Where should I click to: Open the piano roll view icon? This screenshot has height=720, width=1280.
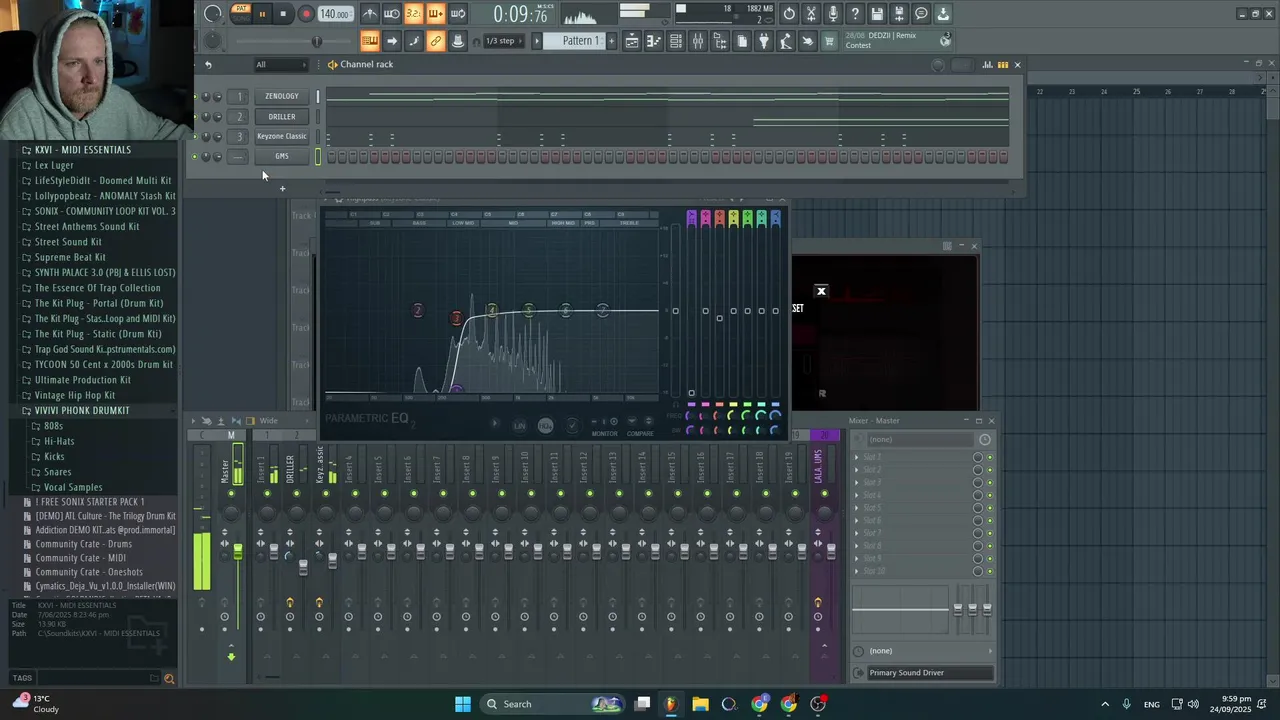click(654, 41)
